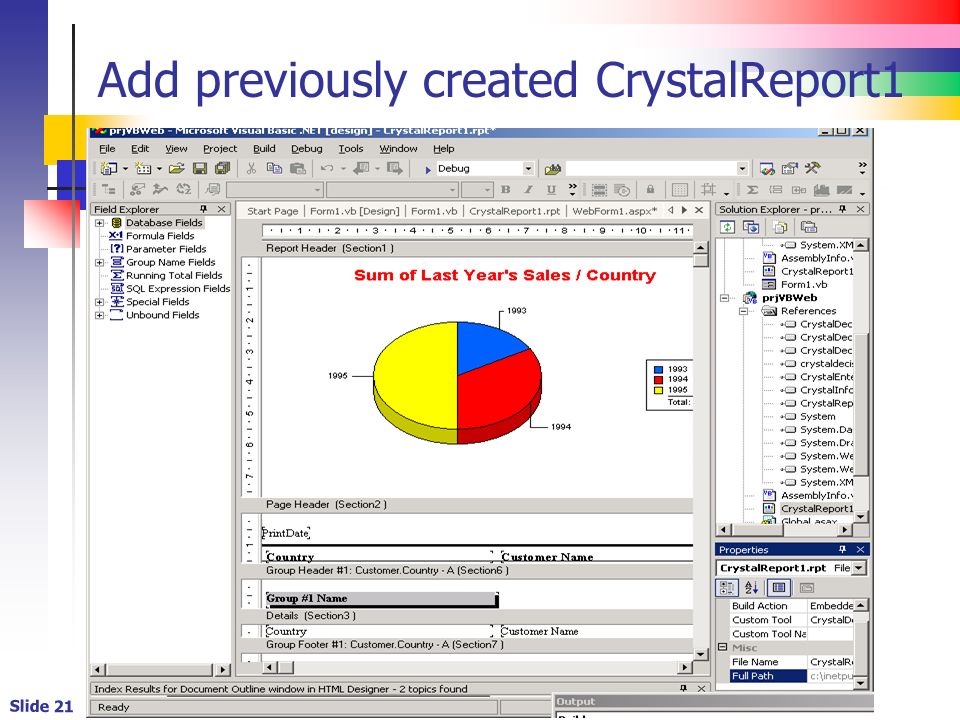The image size is (960, 720).
Task: Click the pie chart in Report Header
Action: (457, 382)
